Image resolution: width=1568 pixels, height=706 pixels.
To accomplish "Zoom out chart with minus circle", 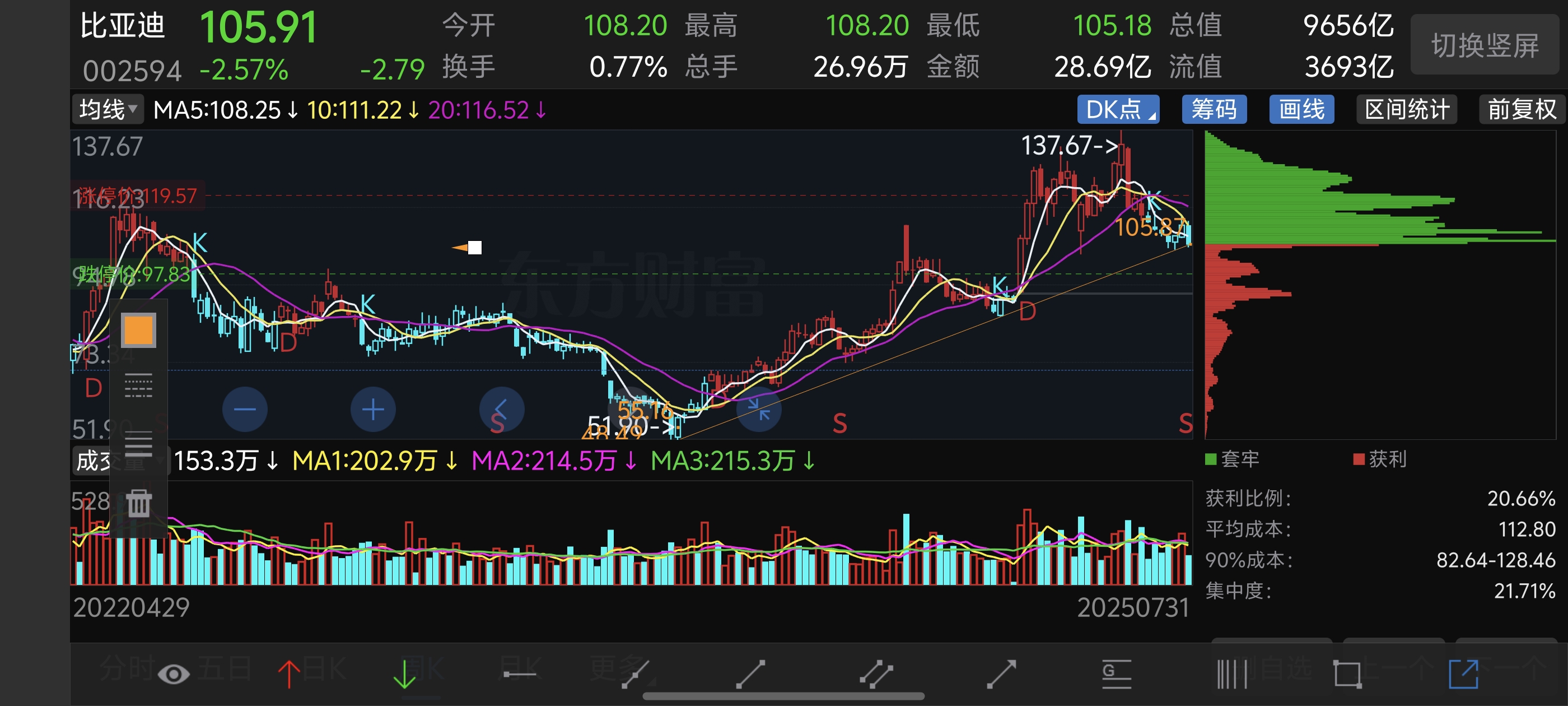I will click(245, 410).
